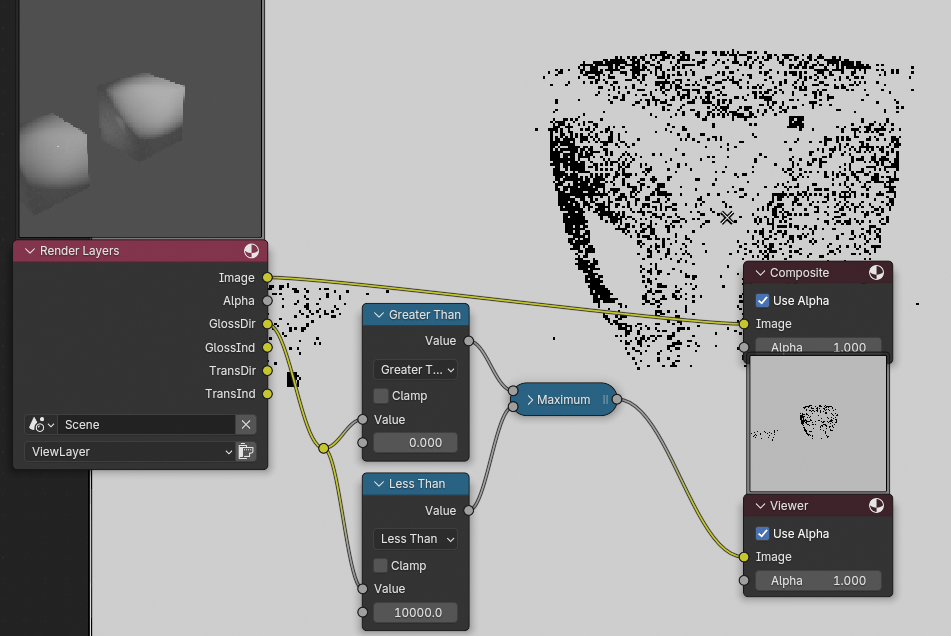Click the Viewer node's preview thumbnail
Image resolution: width=951 pixels, height=636 pixels.
click(x=818, y=423)
